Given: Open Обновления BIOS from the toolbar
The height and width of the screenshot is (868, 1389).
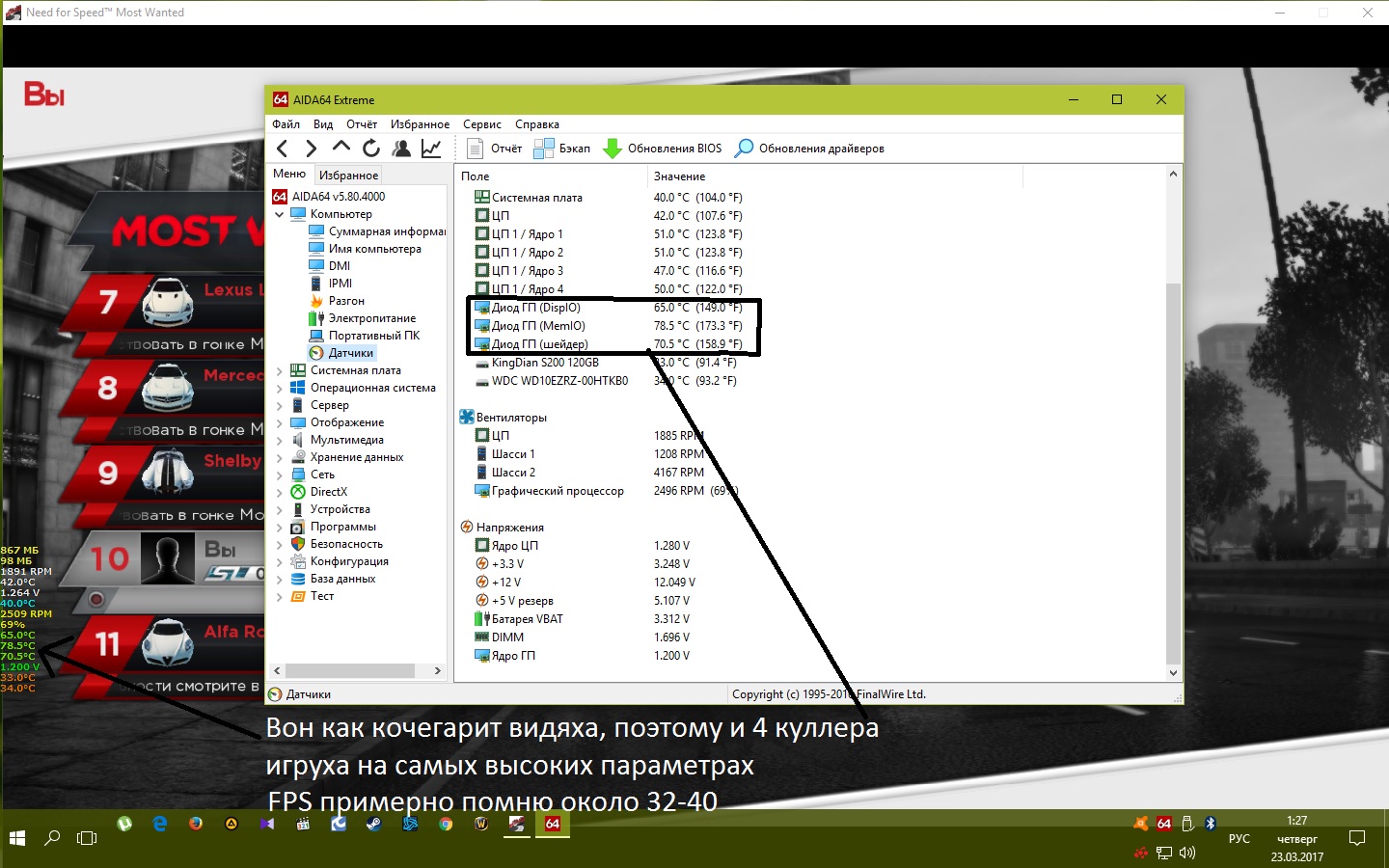Looking at the screenshot, I should (x=663, y=149).
